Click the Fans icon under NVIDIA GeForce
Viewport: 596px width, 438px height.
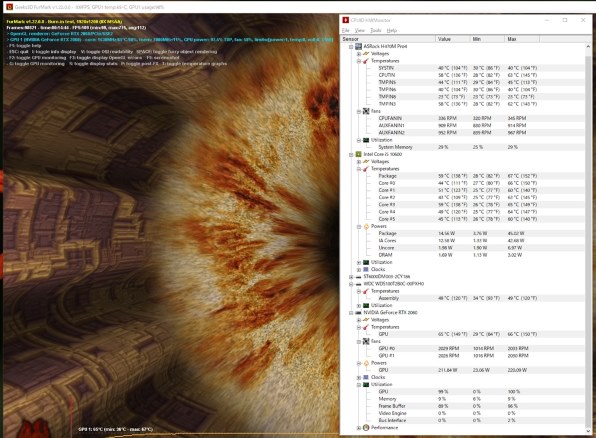click(366, 341)
